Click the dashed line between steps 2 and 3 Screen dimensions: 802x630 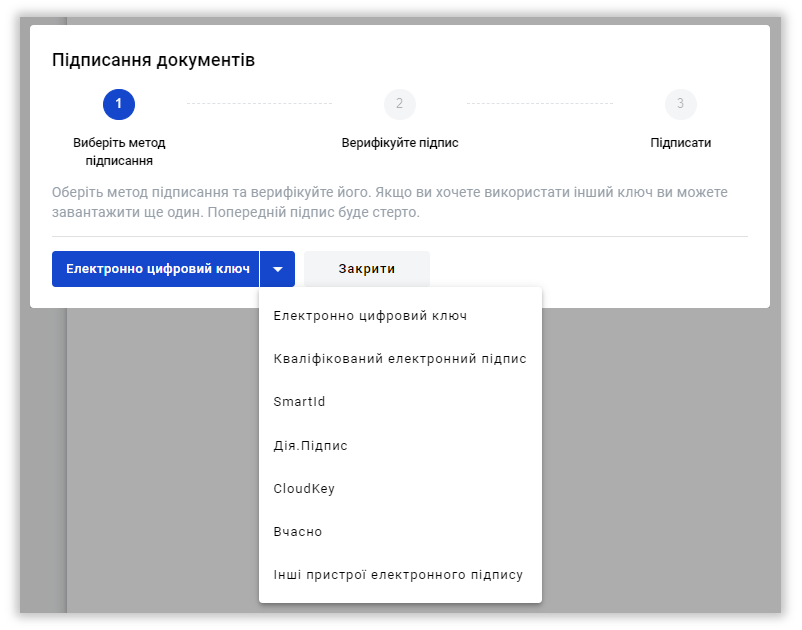click(540, 103)
